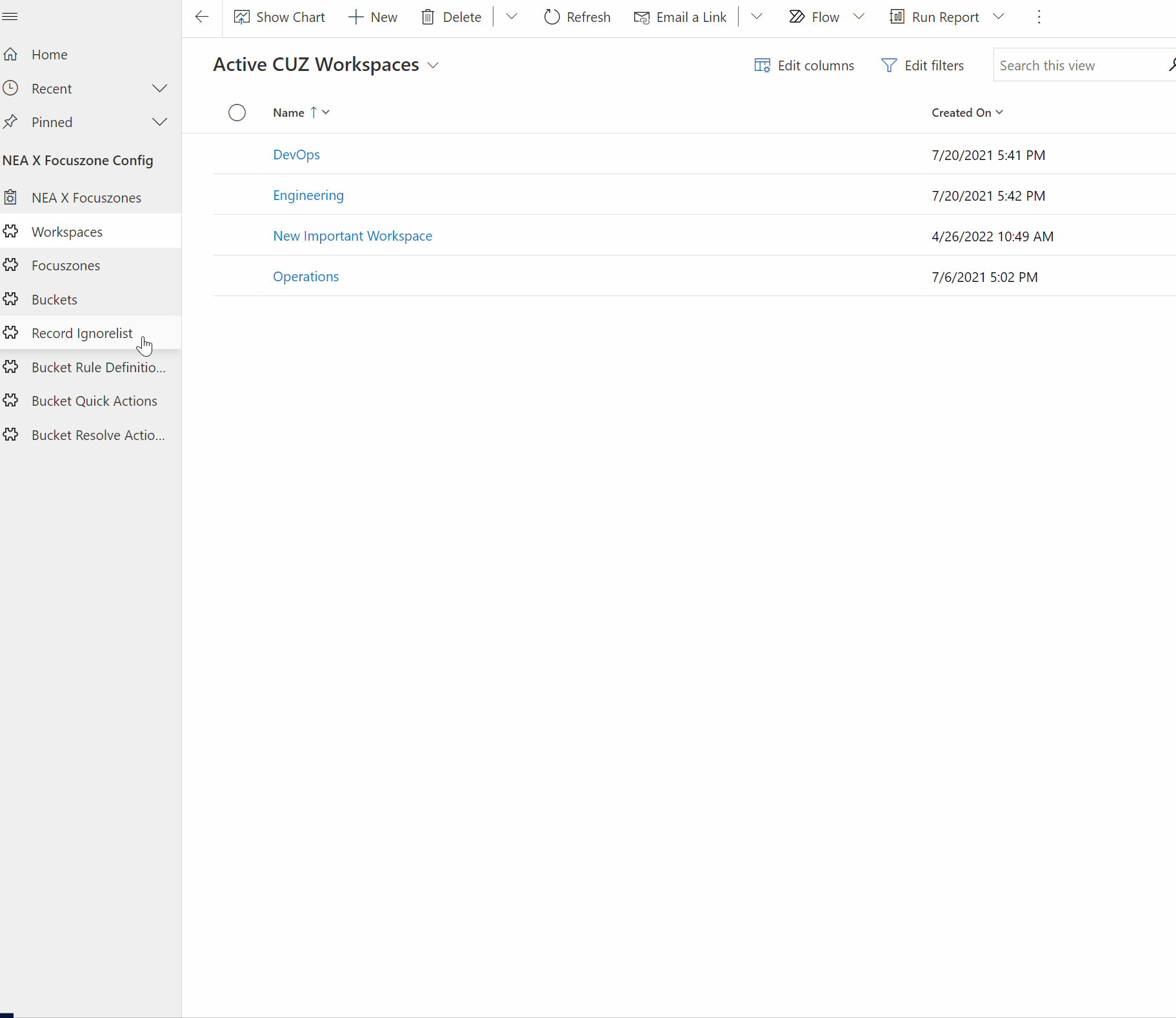This screenshot has width=1176, height=1018.
Task: Open Flow options via the Flow icon
Action: click(796, 17)
